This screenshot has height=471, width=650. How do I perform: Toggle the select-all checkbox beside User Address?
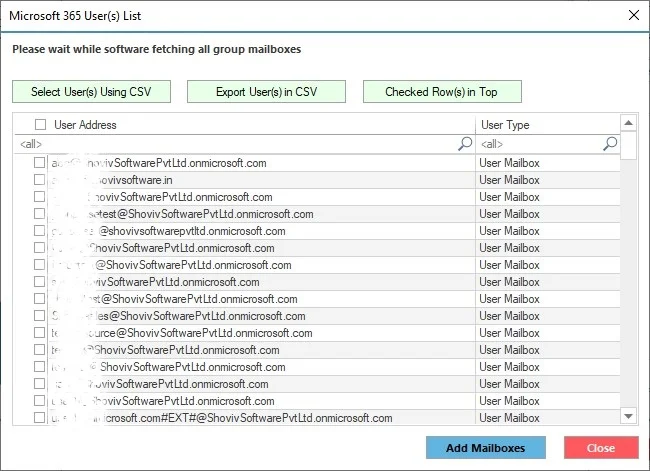pos(40,124)
